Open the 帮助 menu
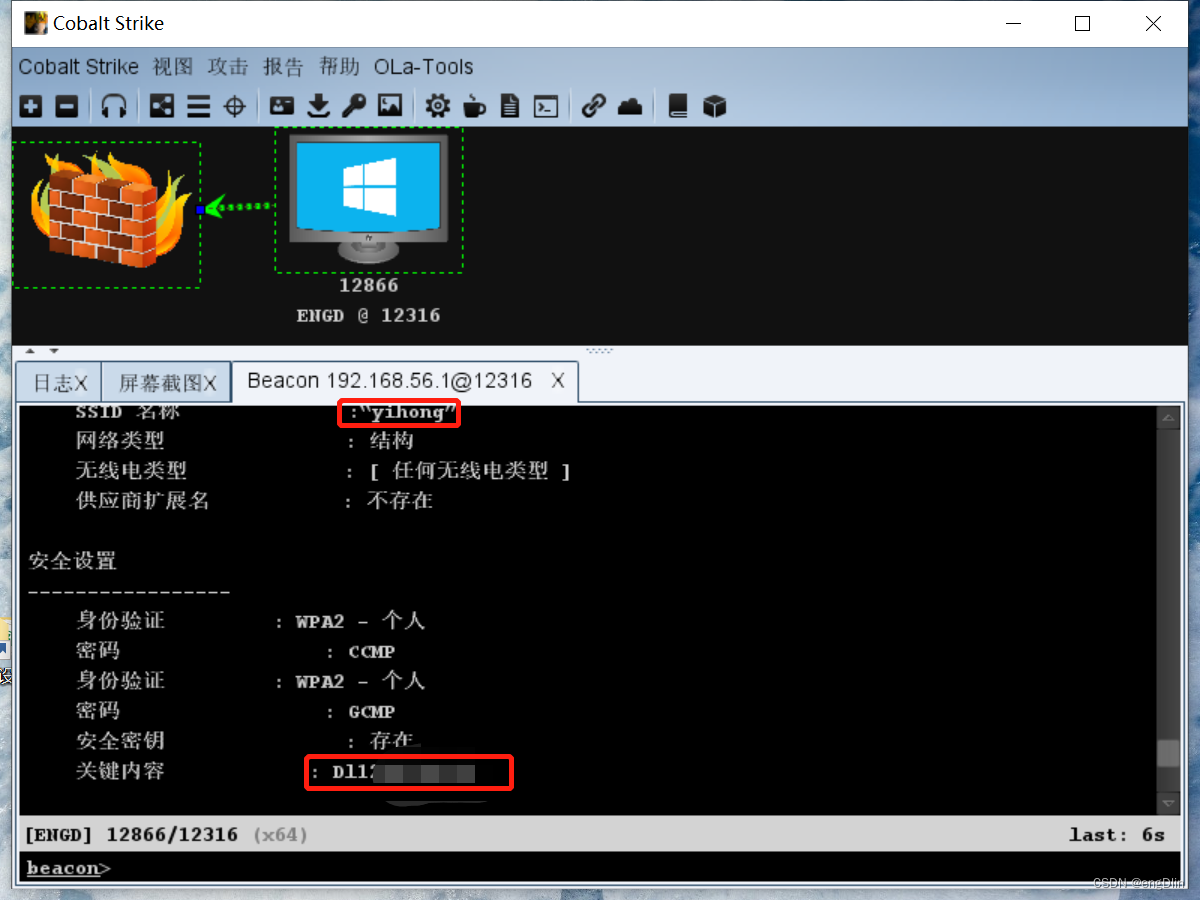This screenshot has height=900, width=1200. pyautogui.click(x=339, y=67)
